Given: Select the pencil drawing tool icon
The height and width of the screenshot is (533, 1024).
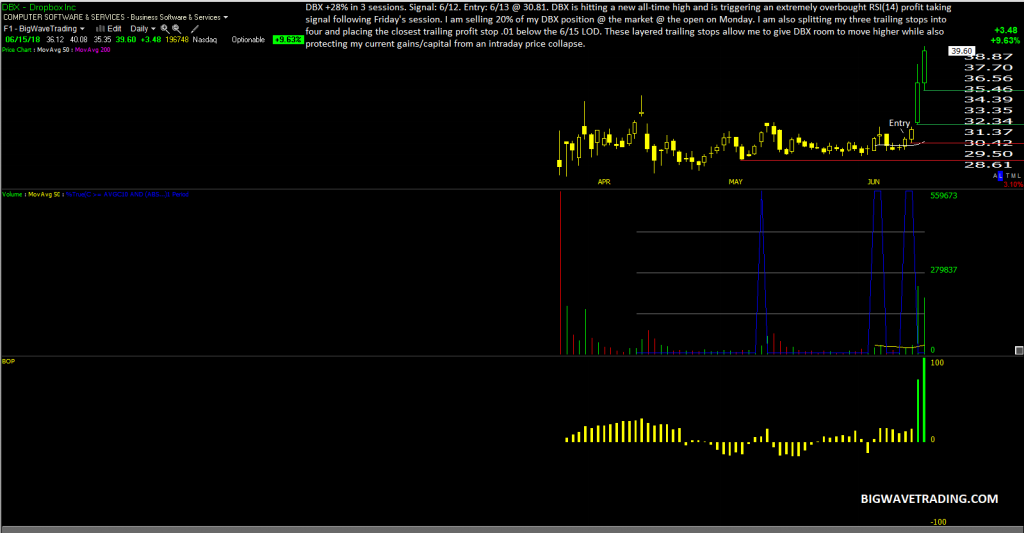Looking at the screenshot, I should click(195, 29).
